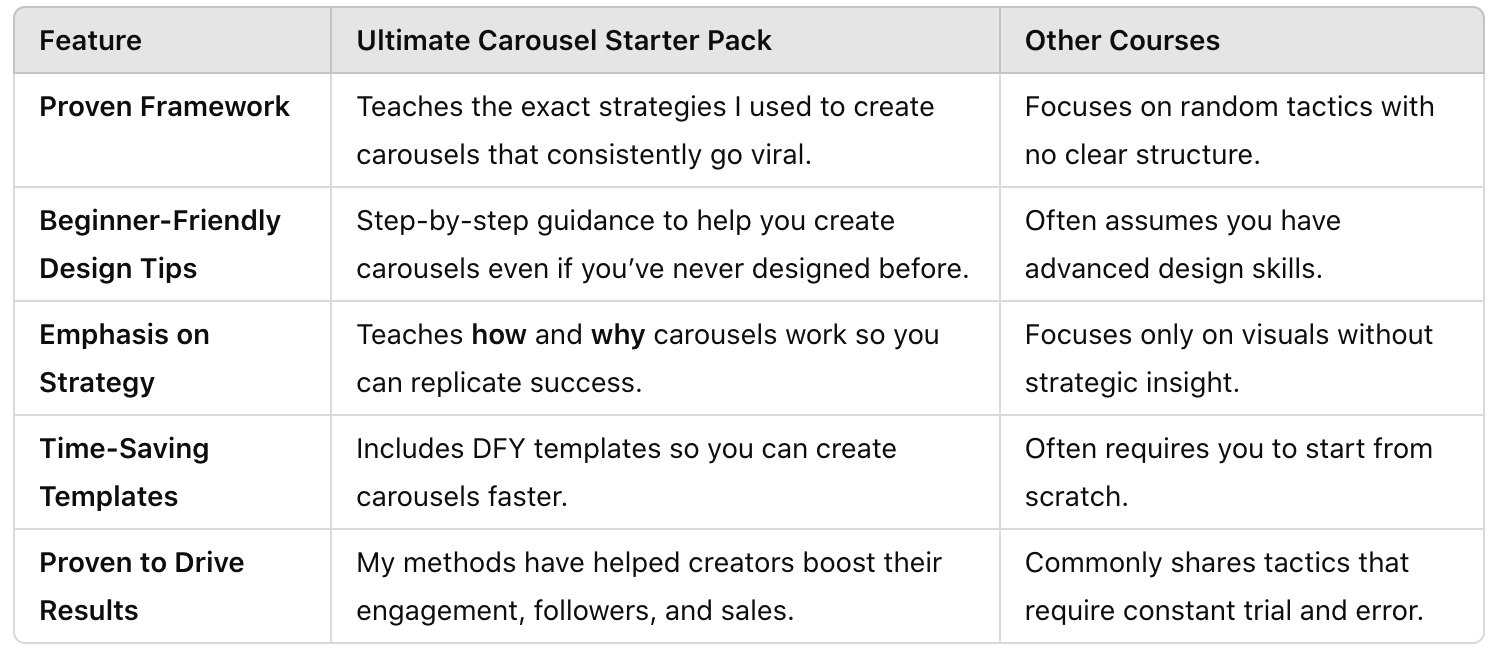This screenshot has height=656, width=1497.
Task: Click the Proven to Drive Results label
Action: tap(142, 586)
